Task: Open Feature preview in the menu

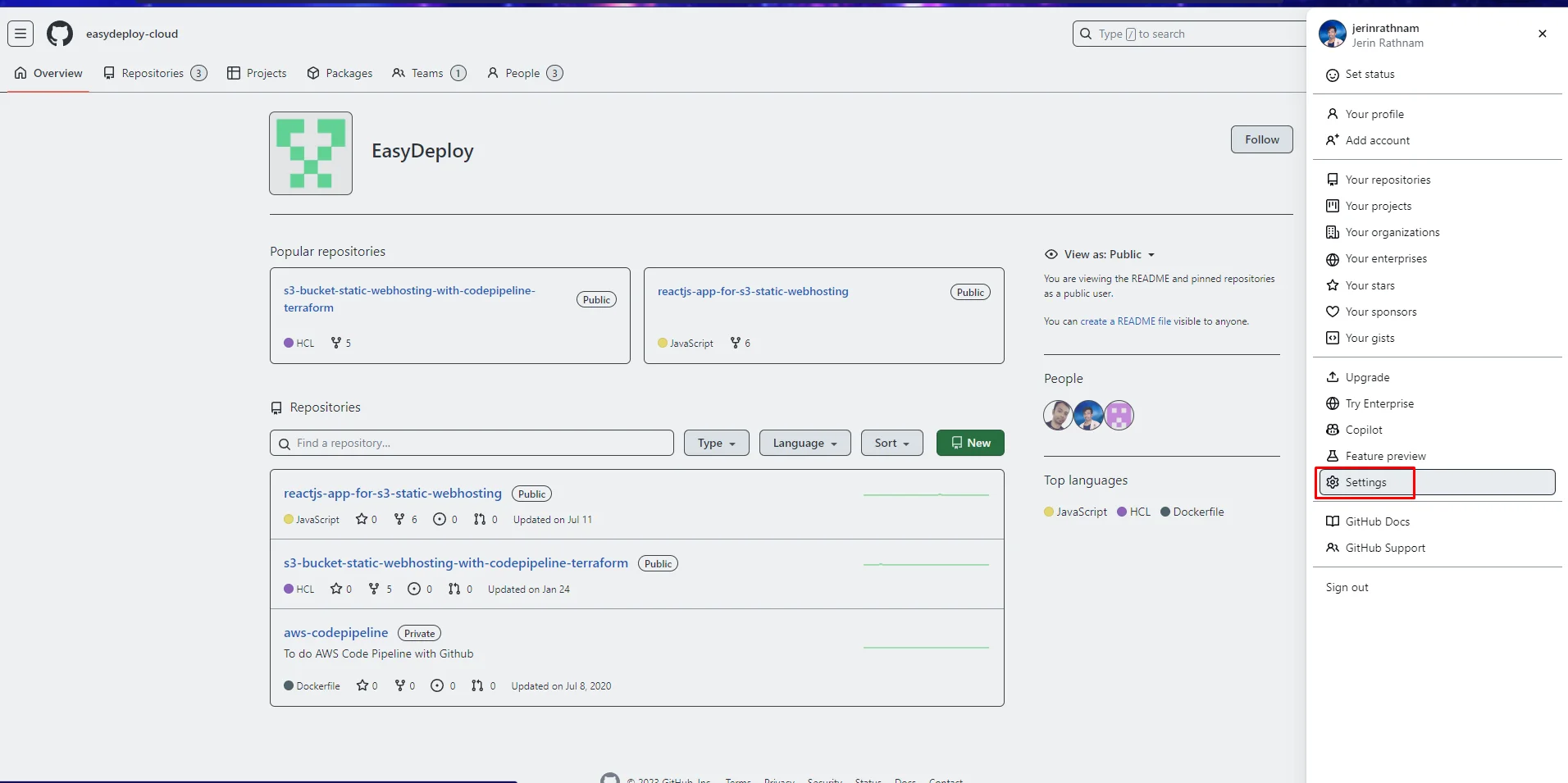Action: 1437,456
